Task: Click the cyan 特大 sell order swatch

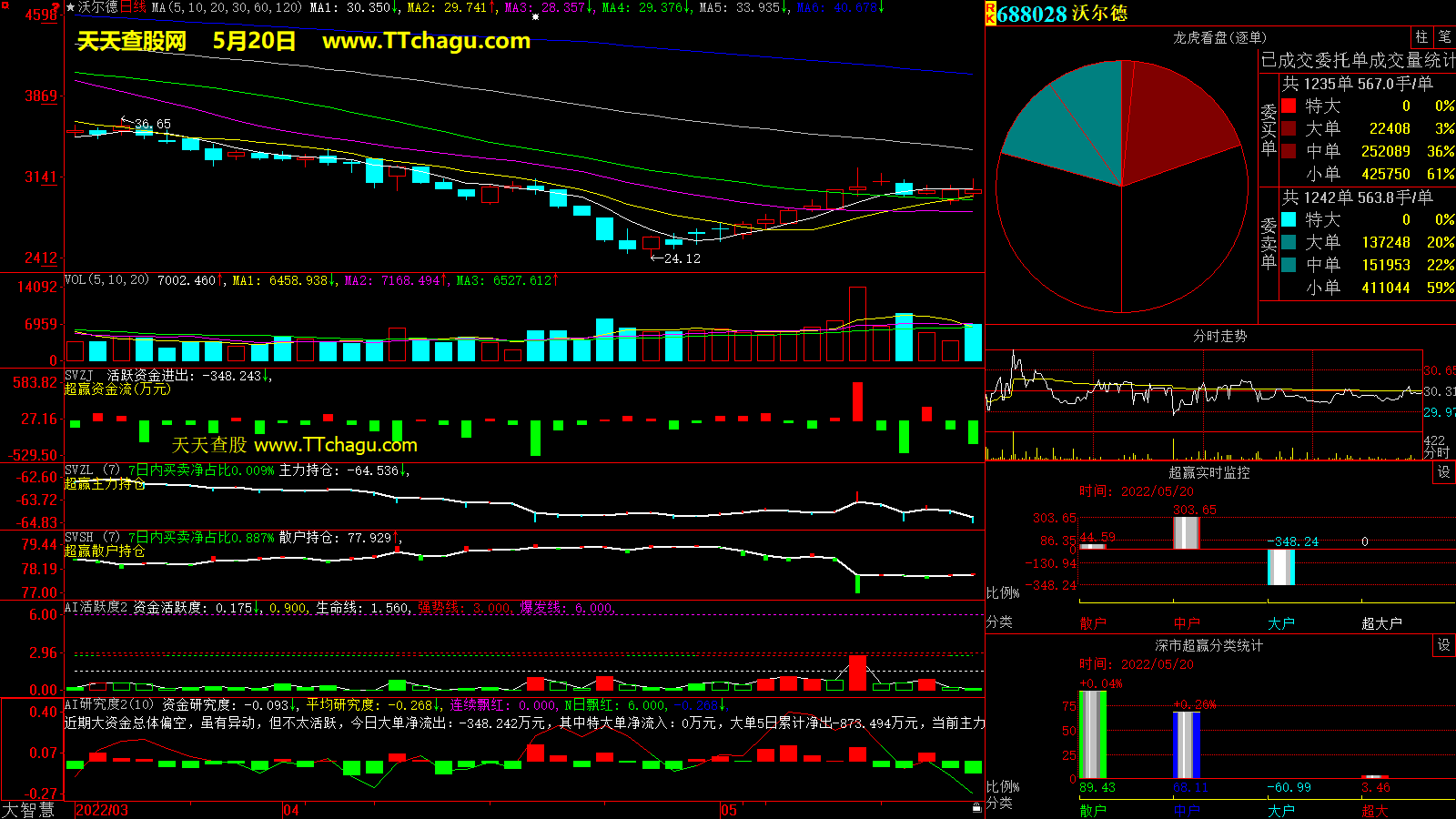Action: pos(1289,220)
